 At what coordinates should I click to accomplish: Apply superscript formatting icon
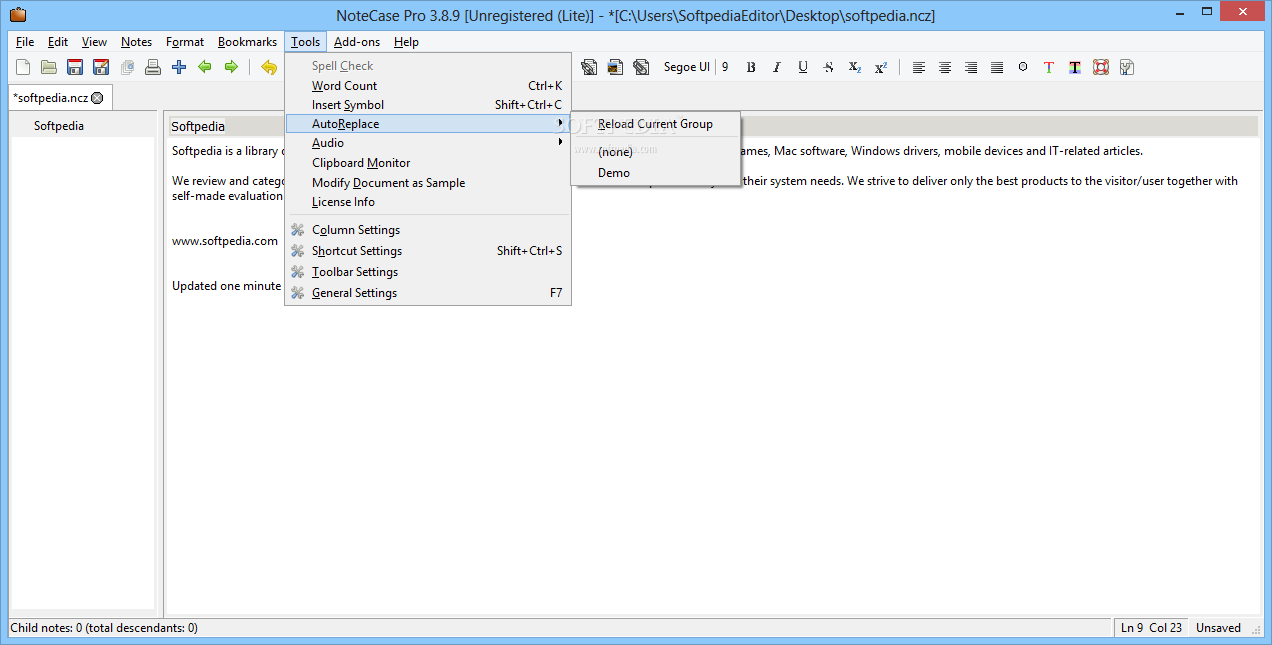tap(881, 67)
